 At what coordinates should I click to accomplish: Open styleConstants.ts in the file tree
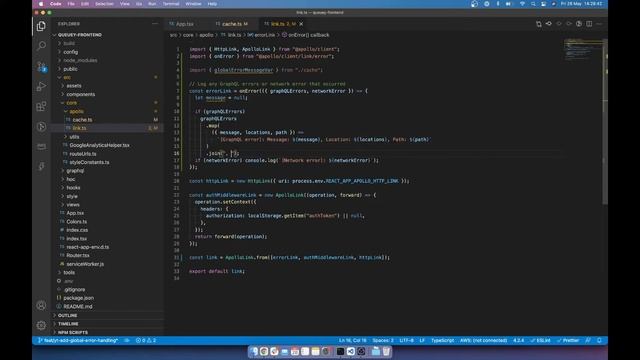(89, 162)
